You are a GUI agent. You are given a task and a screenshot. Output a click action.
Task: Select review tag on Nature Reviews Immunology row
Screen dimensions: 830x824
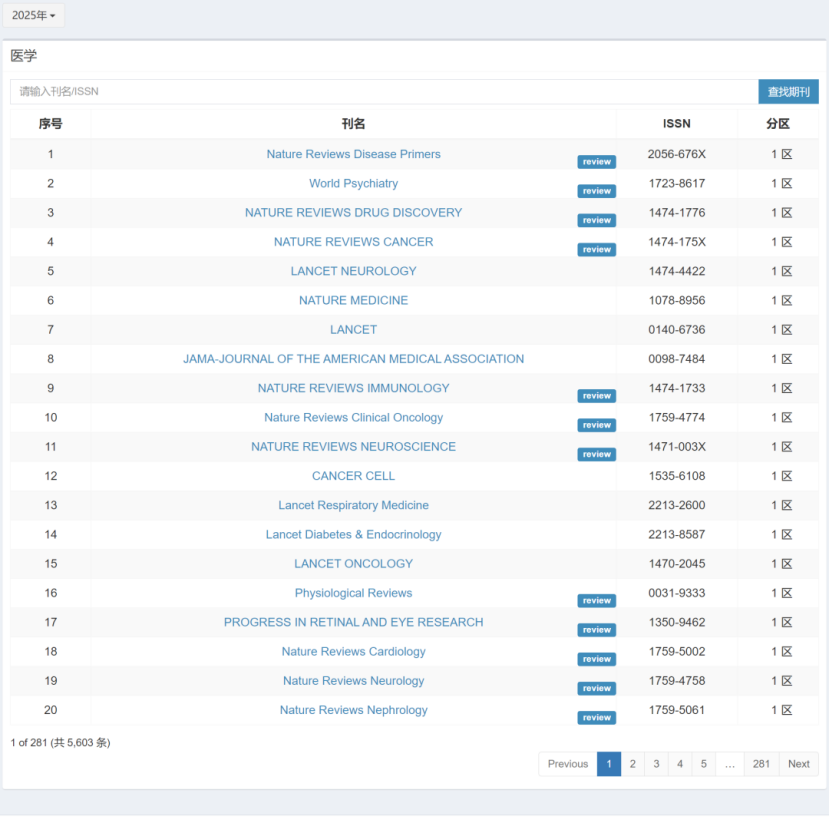pos(596,396)
